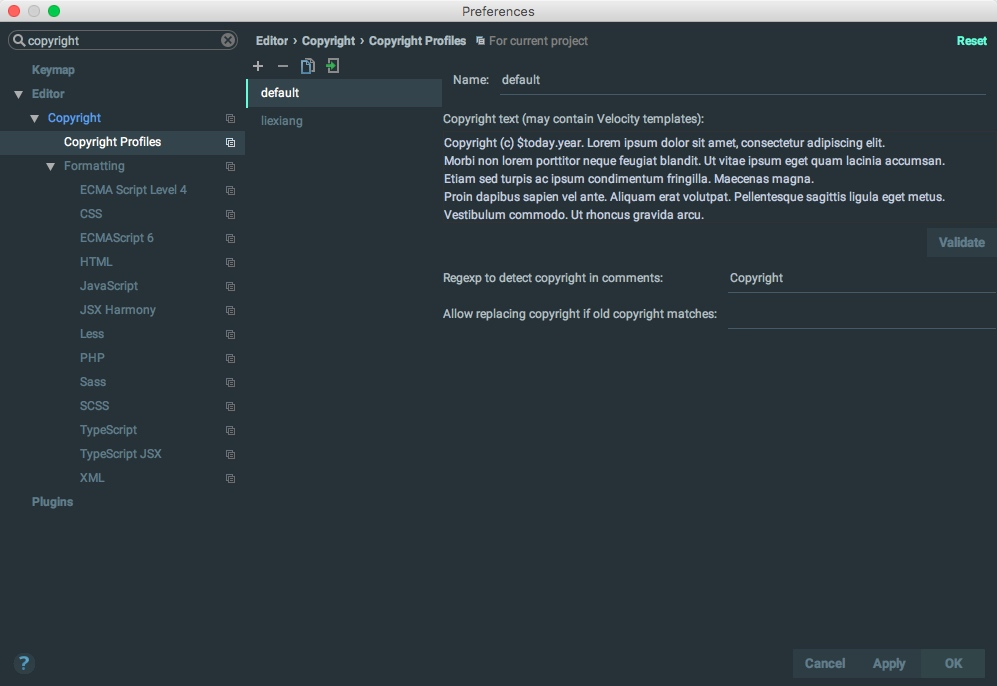
Task: Confirm with the OK button
Action: (x=953, y=663)
